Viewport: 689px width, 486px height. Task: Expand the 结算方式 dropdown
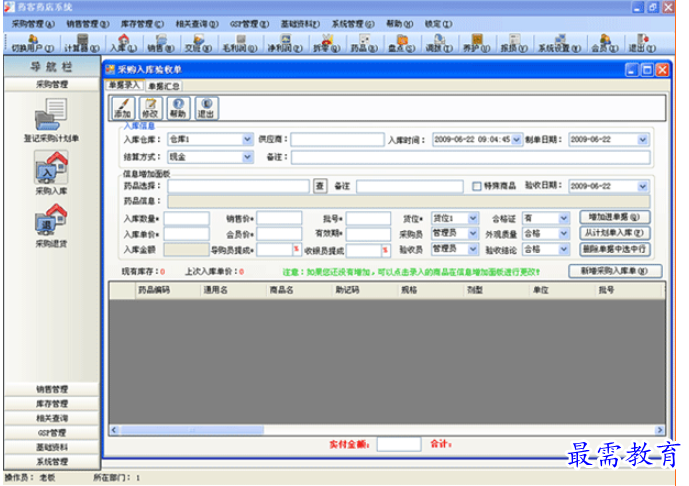[x=248, y=157]
